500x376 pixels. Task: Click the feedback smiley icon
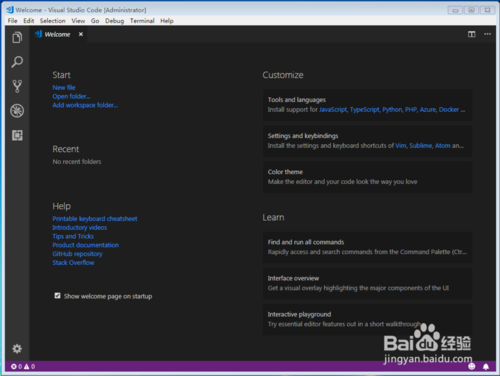click(x=472, y=367)
